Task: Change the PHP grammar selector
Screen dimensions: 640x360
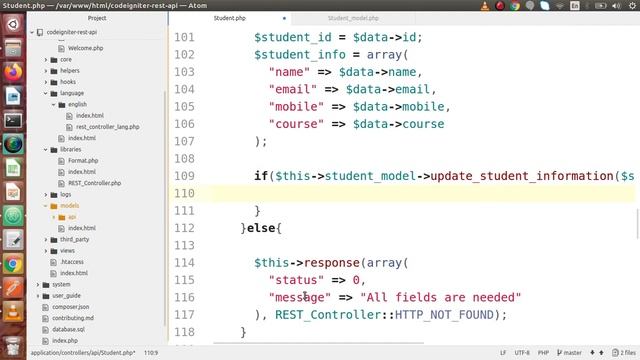Action: pyautogui.click(x=543, y=353)
